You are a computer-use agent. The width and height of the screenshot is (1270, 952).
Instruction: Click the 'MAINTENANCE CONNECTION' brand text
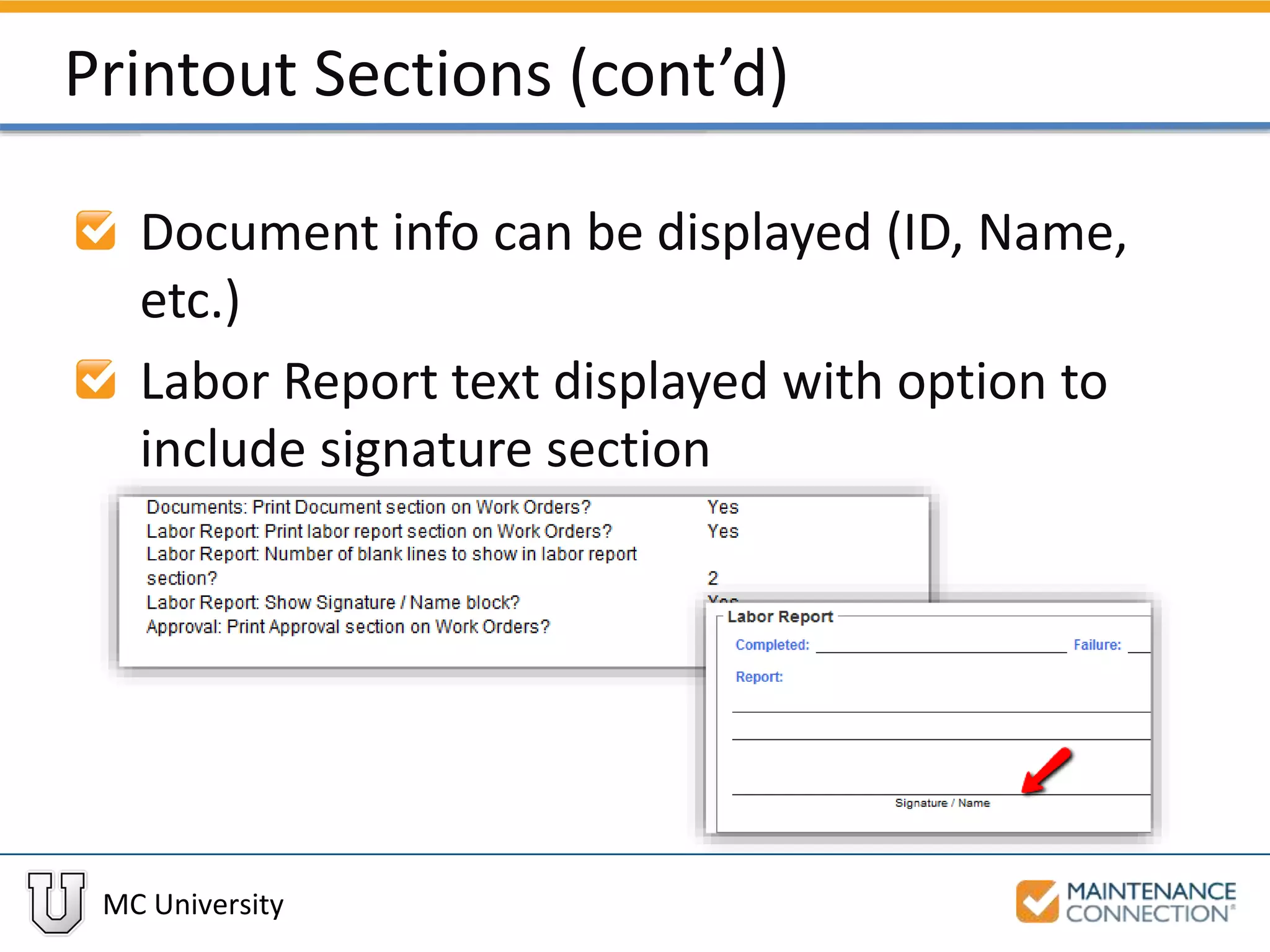[1151, 902]
